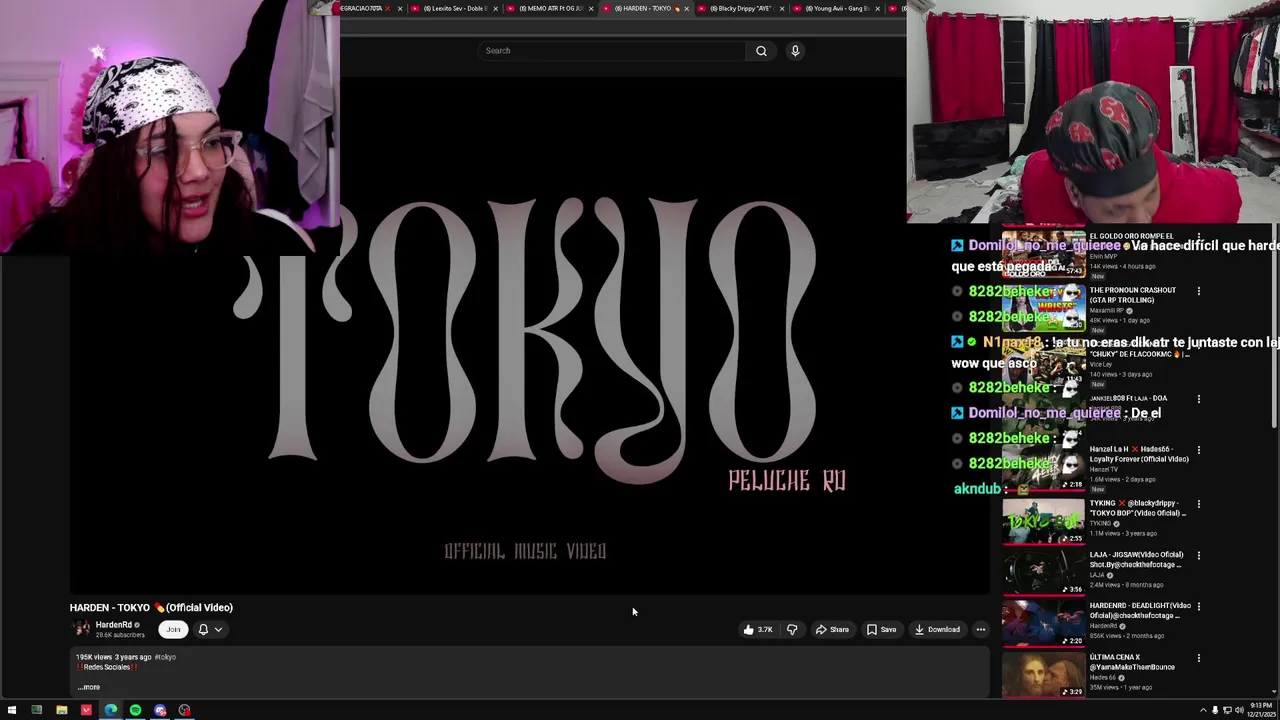This screenshot has width=1280, height=720.
Task: Open TOKYO BOP video thumbnail
Action: pos(1044,521)
